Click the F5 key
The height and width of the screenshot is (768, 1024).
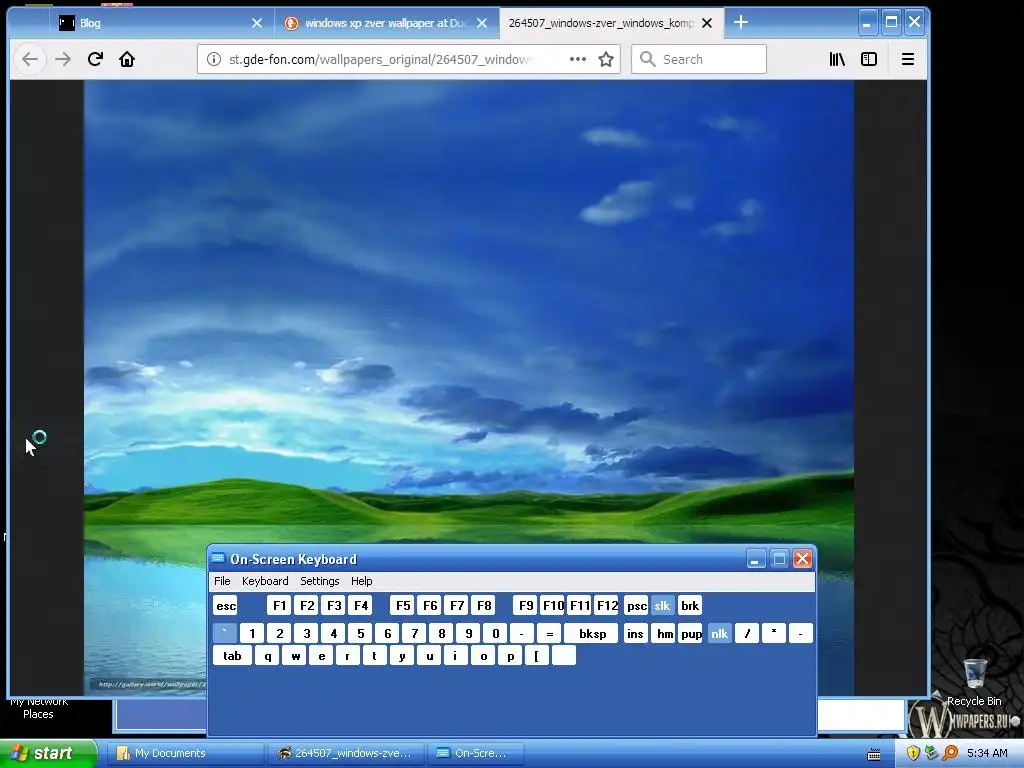[403, 605]
